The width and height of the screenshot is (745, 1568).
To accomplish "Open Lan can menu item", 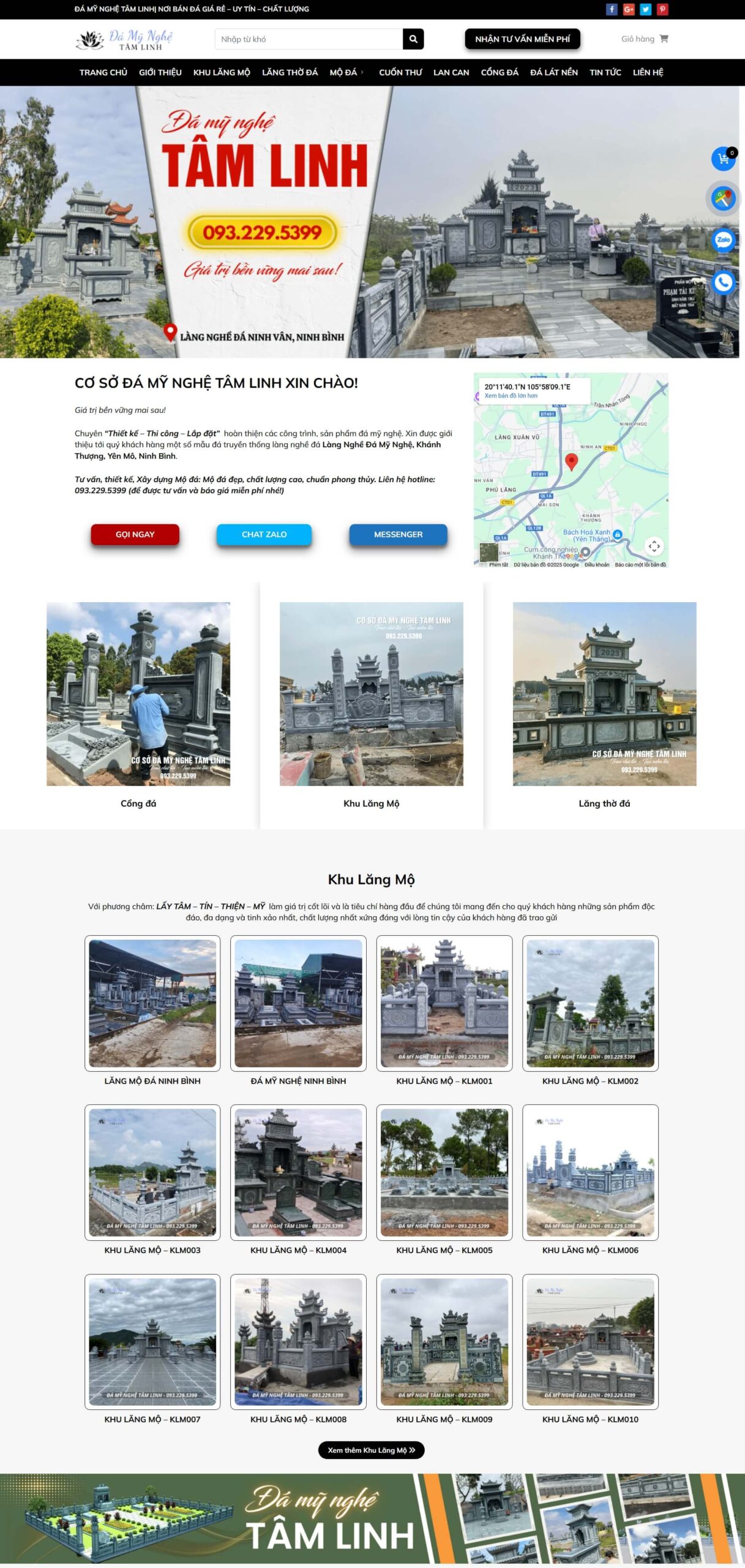I will click(x=451, y=72).
